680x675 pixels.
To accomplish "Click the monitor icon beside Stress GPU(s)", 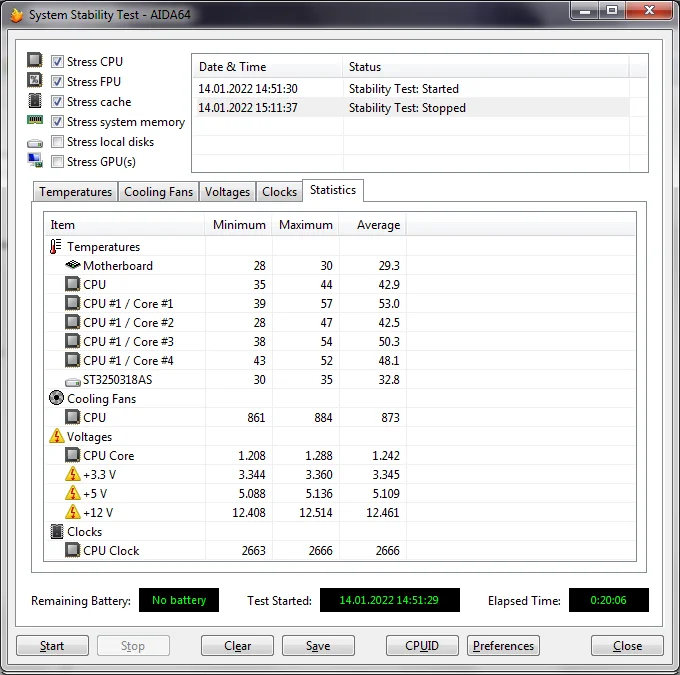I will [x=35, y=160].
